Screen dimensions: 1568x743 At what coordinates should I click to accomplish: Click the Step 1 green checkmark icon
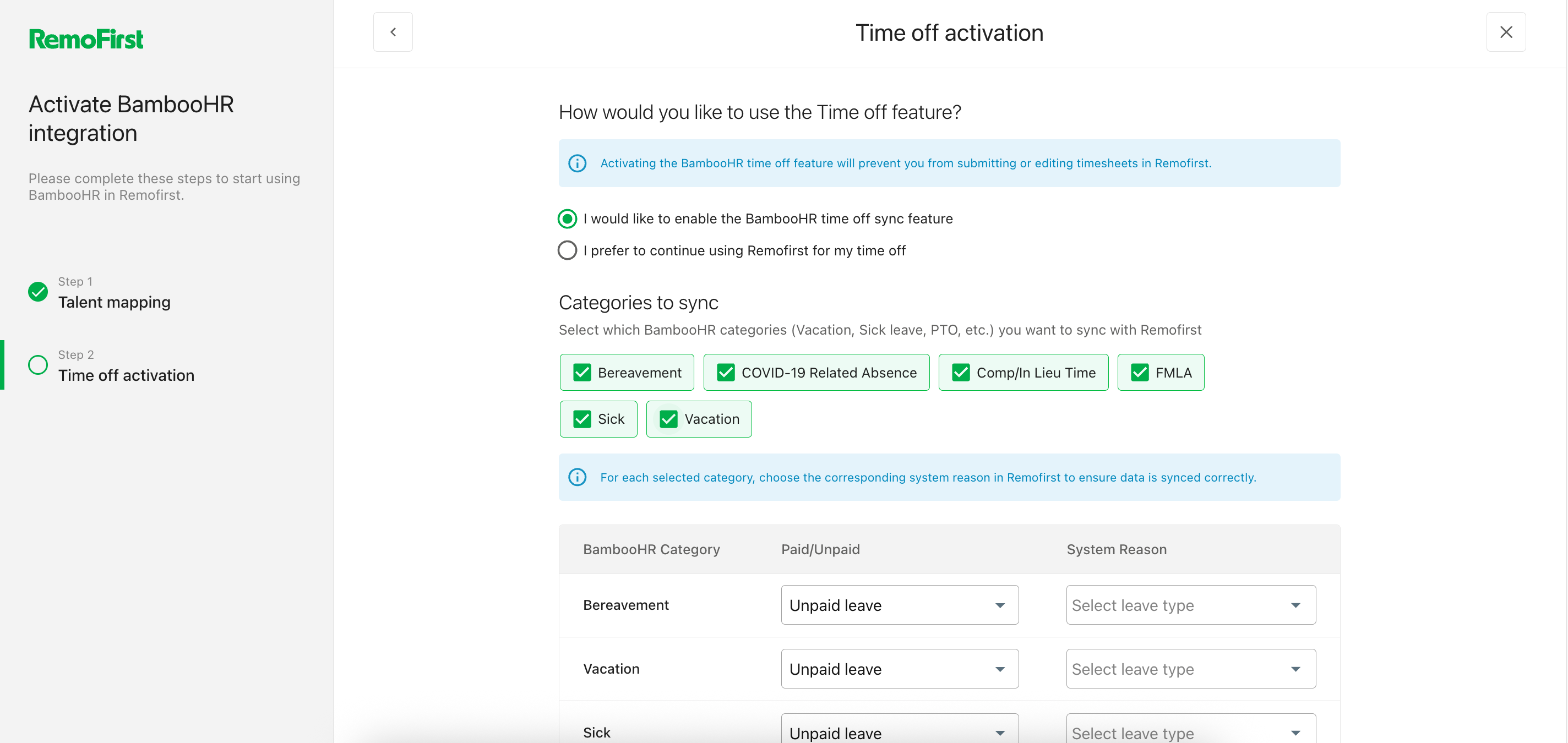(x=38, y=292)
